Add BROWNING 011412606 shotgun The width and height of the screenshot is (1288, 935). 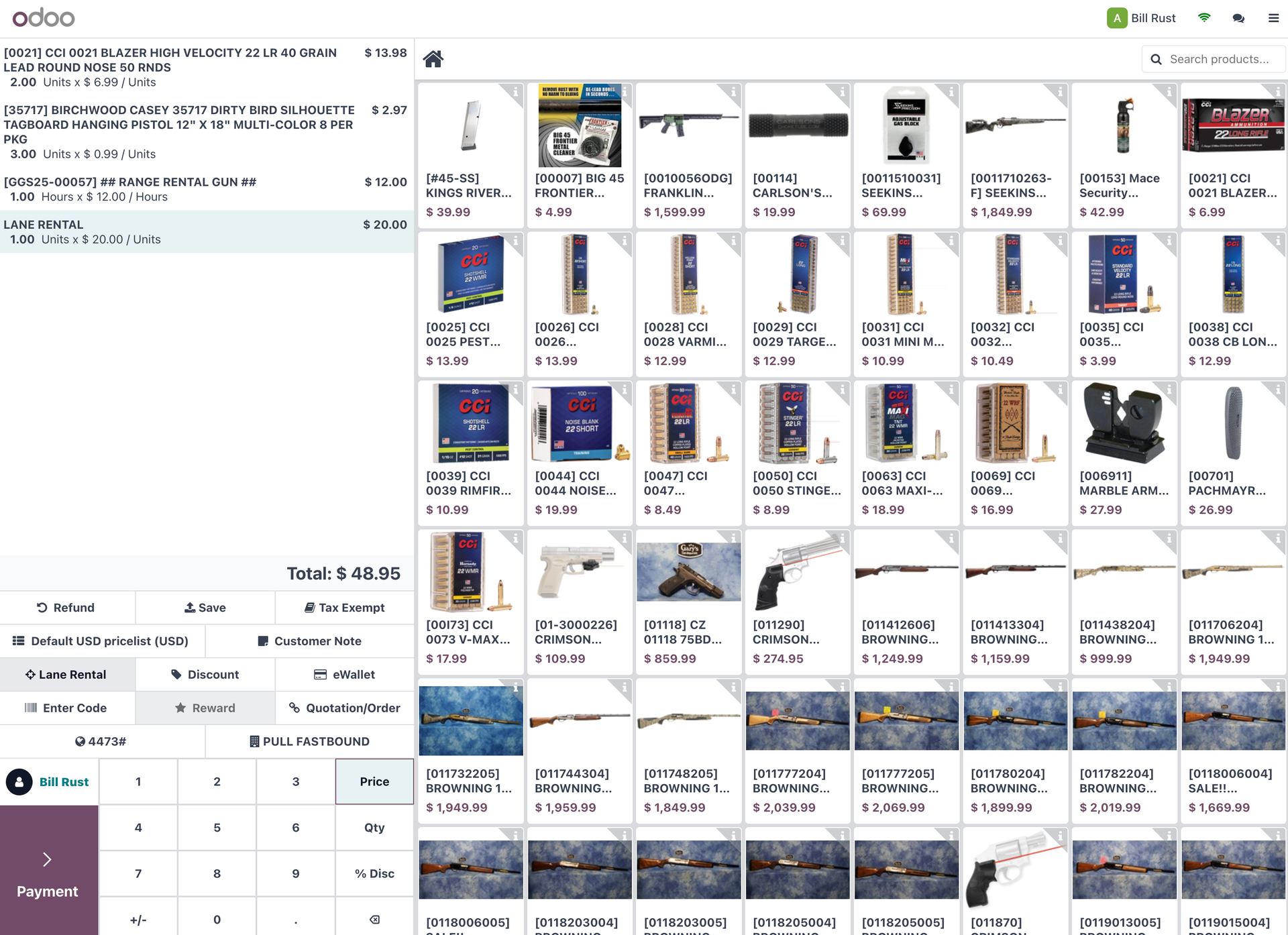(906, 602)
